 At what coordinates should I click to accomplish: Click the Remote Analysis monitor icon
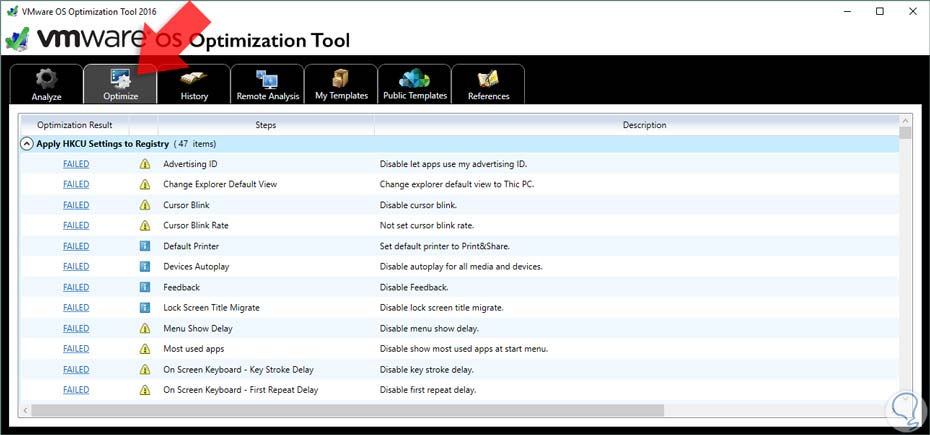[x=267, y=79]
